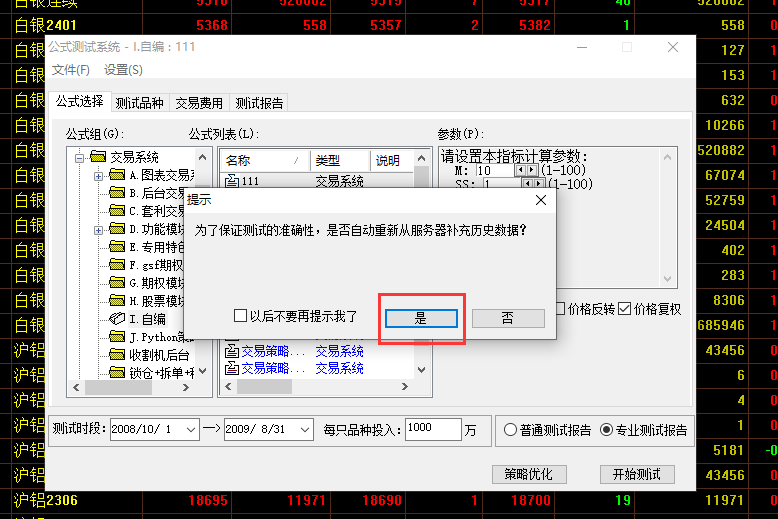
Task: Click the 说明 column header
Action: point(391,160)
